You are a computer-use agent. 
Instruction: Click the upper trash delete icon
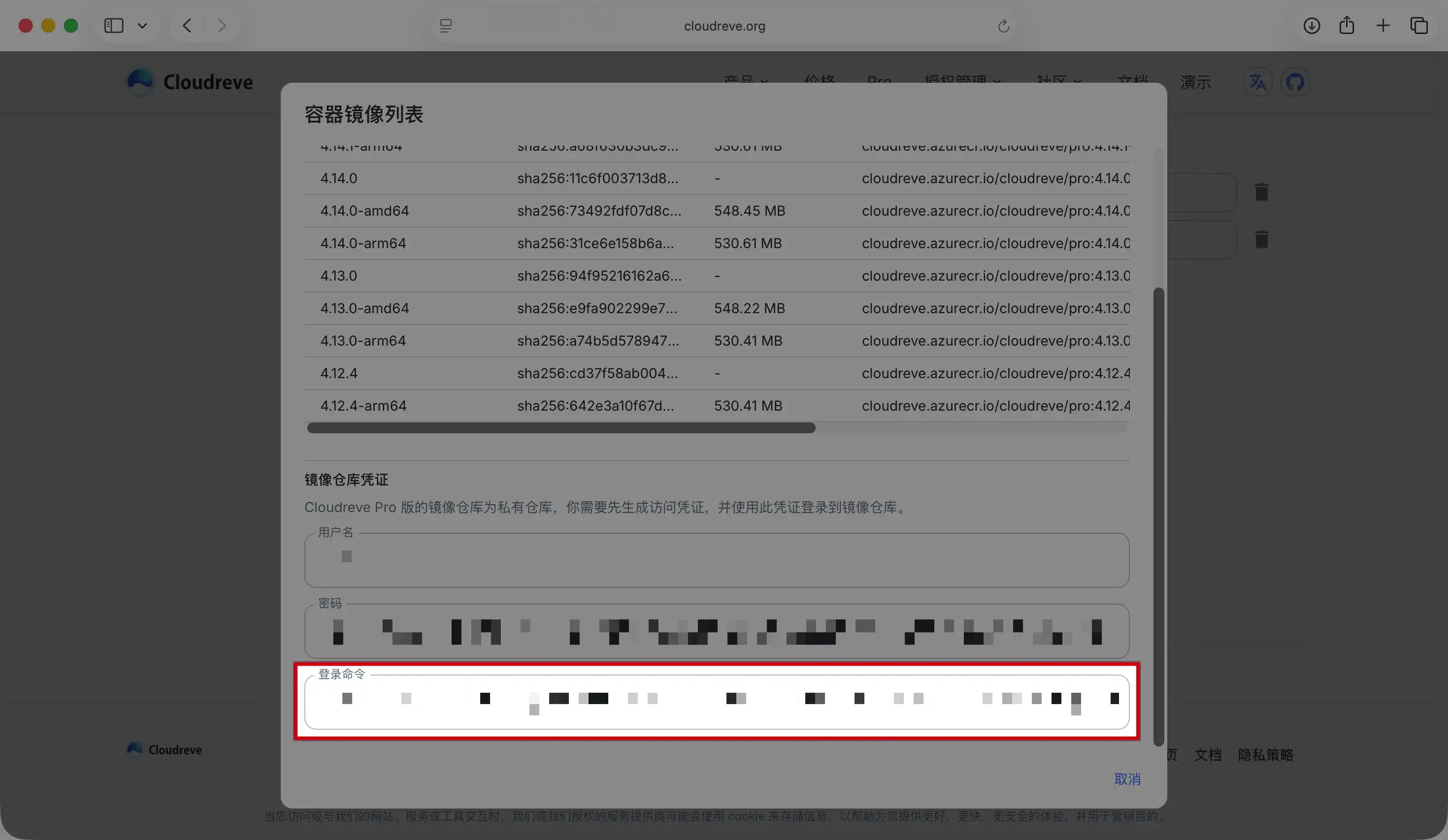(x=1261, y=192)
